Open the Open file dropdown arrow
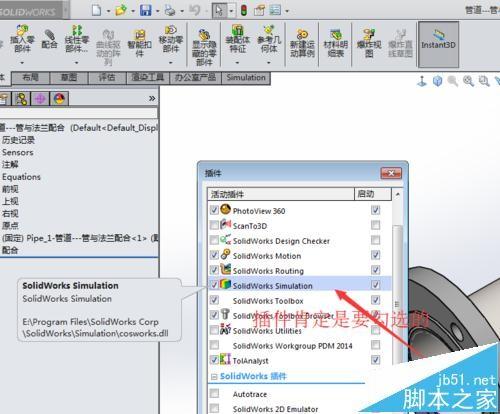500x414 pixels. pyautogui.click(x=133, y=11)
